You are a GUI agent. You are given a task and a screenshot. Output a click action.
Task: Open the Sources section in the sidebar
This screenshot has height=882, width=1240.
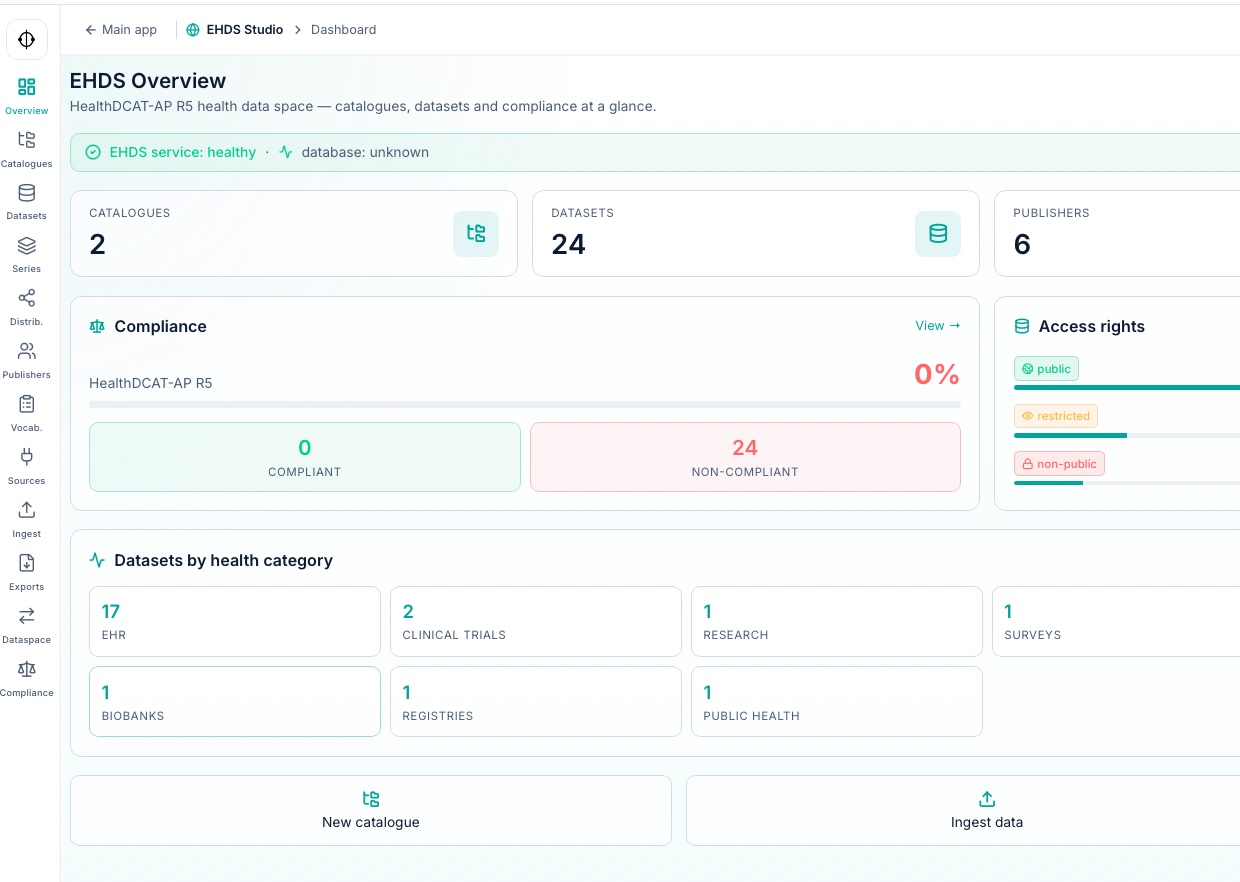point(26,463)
